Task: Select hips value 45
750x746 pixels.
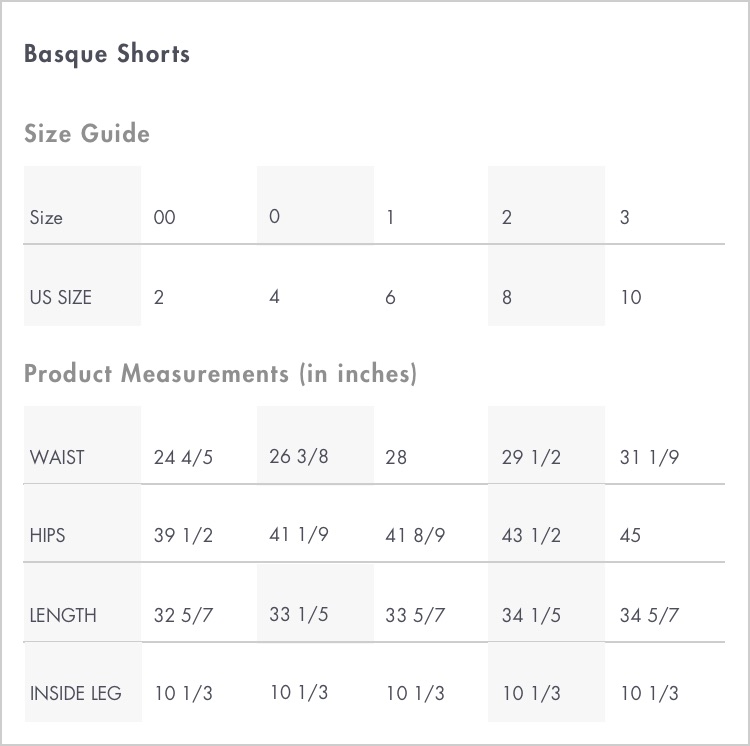Action: coord(630,535)
